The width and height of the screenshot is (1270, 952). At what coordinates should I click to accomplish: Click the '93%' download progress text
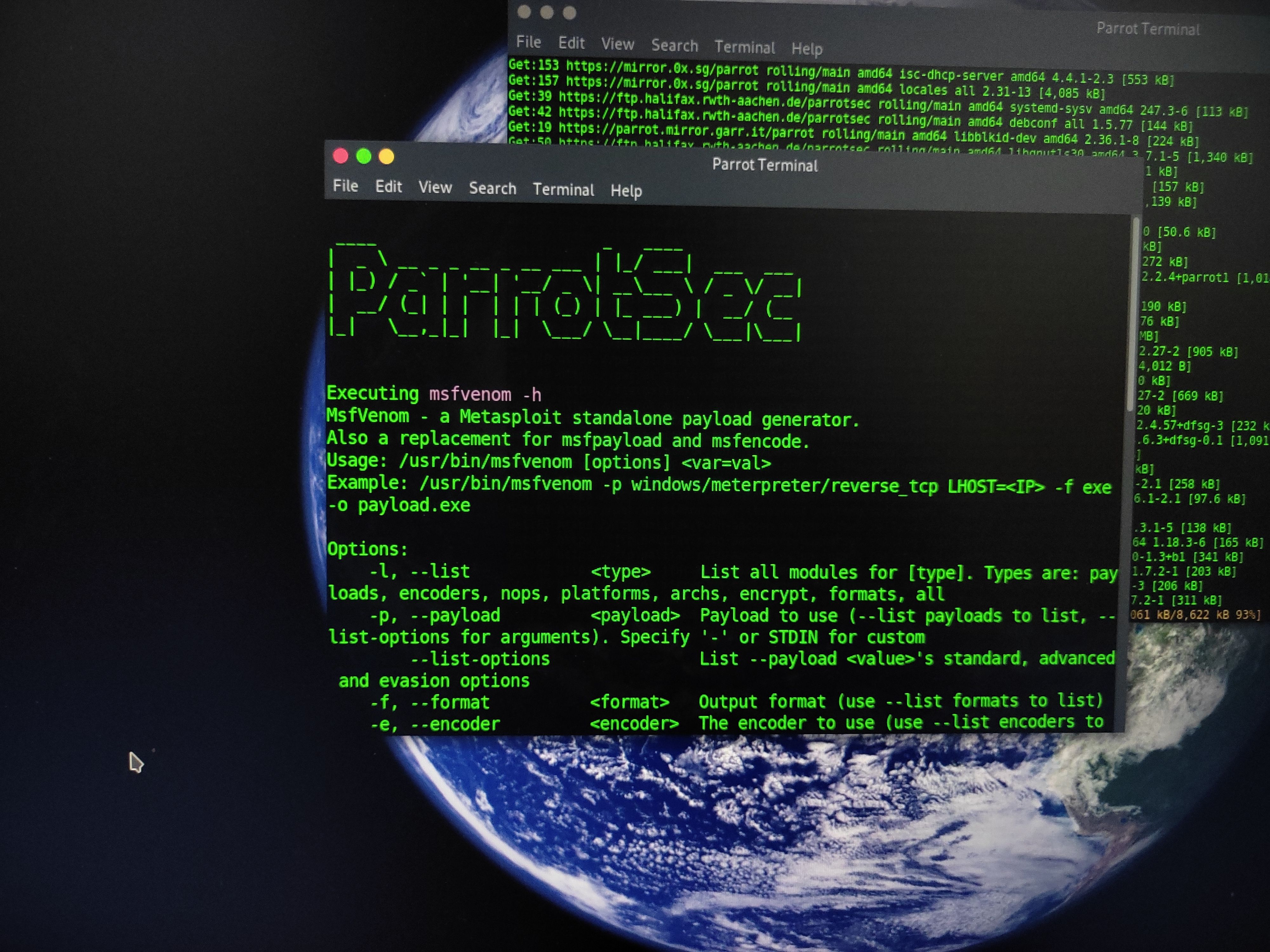coord(1248,615)
